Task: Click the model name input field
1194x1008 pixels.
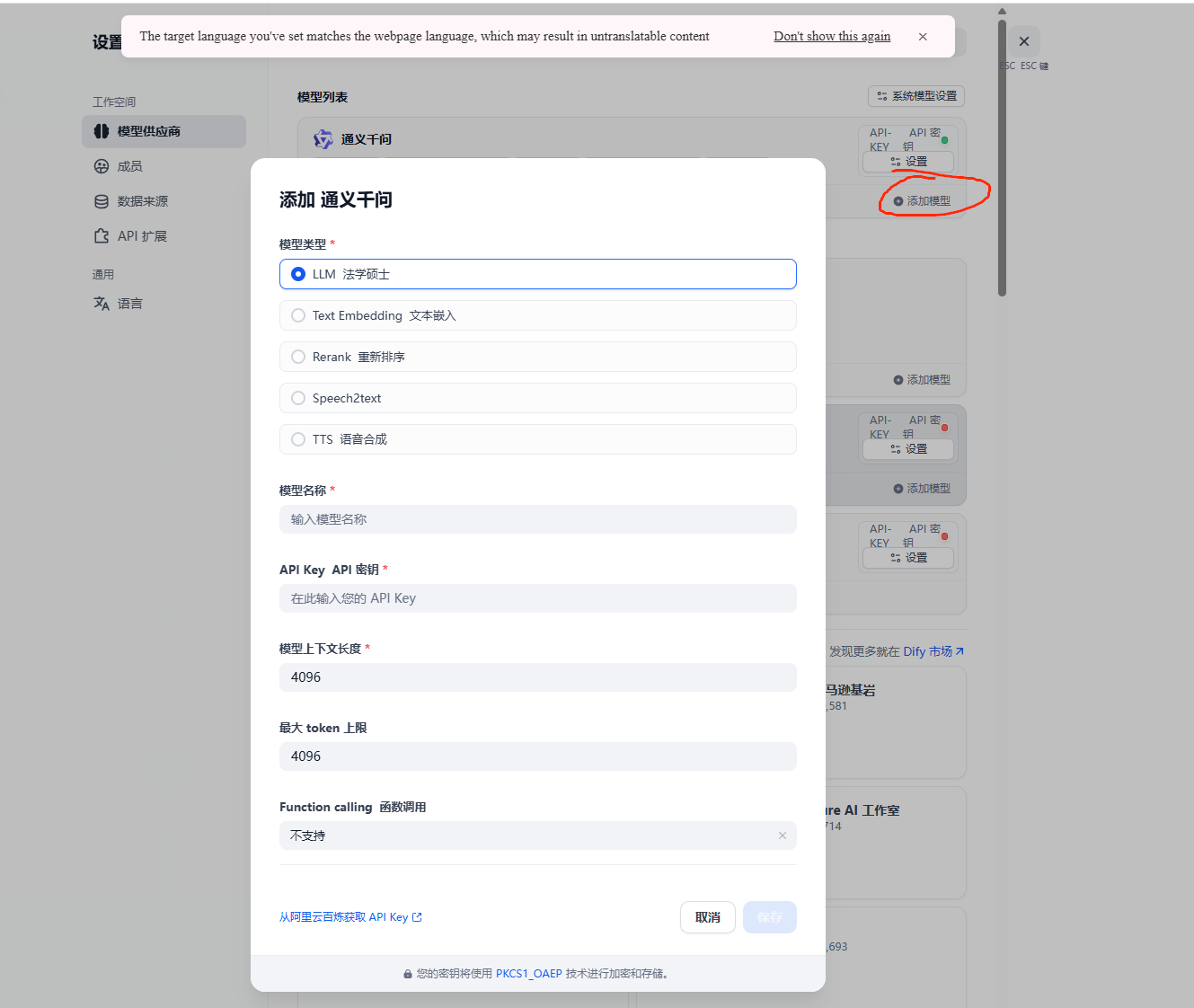Action: [x=537, y=519]
